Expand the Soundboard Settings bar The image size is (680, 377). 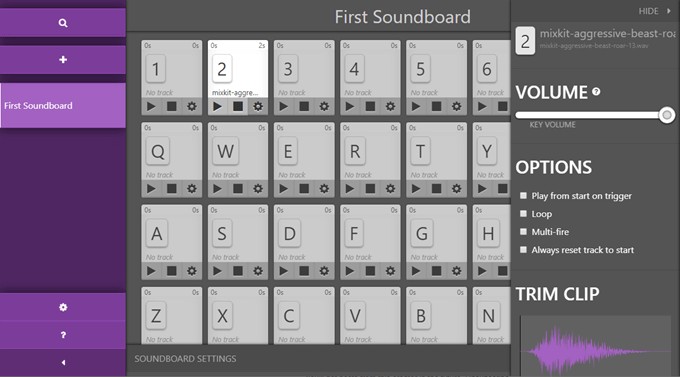[x=318, y=359]
